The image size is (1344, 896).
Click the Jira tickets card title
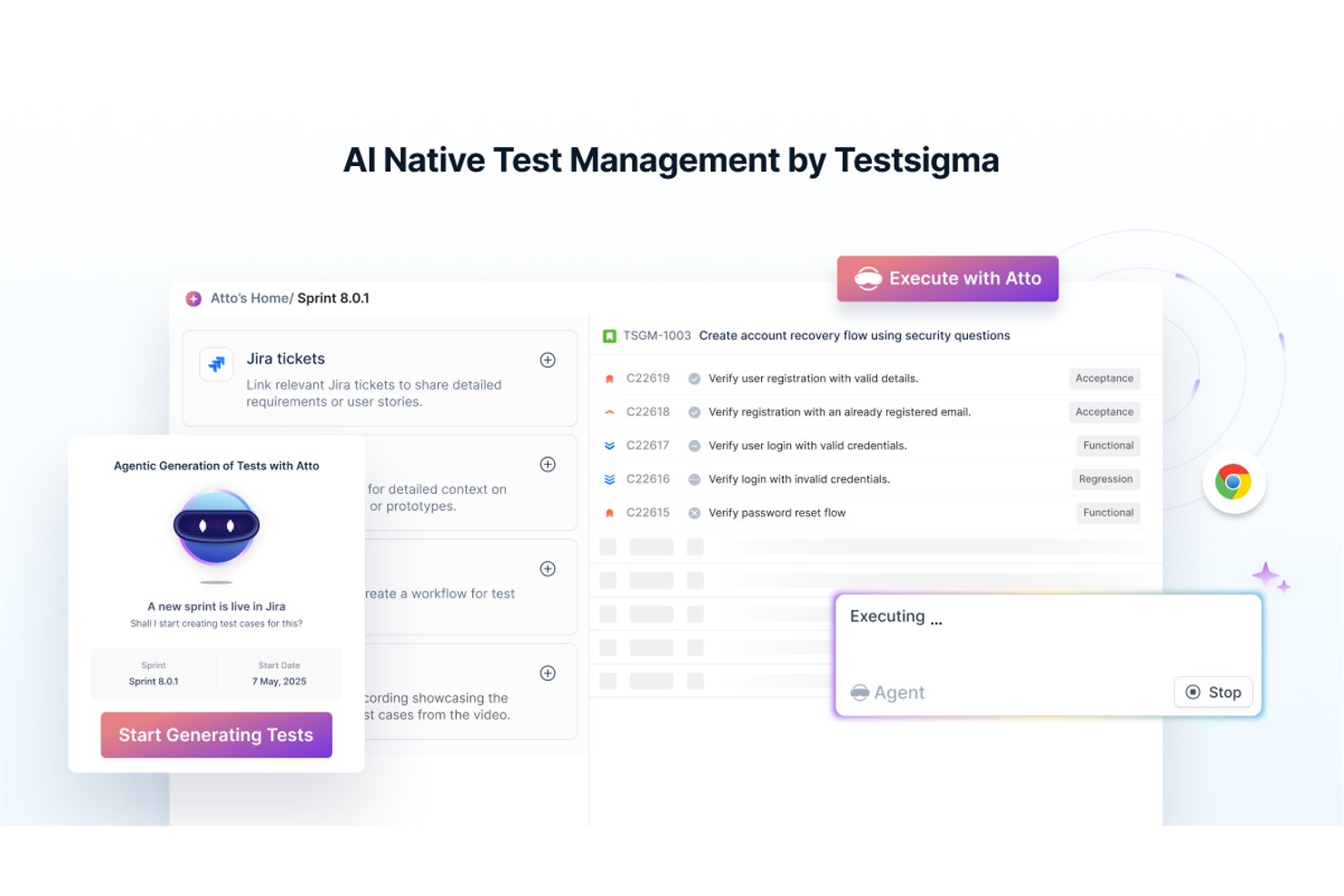tap(285, 359)
